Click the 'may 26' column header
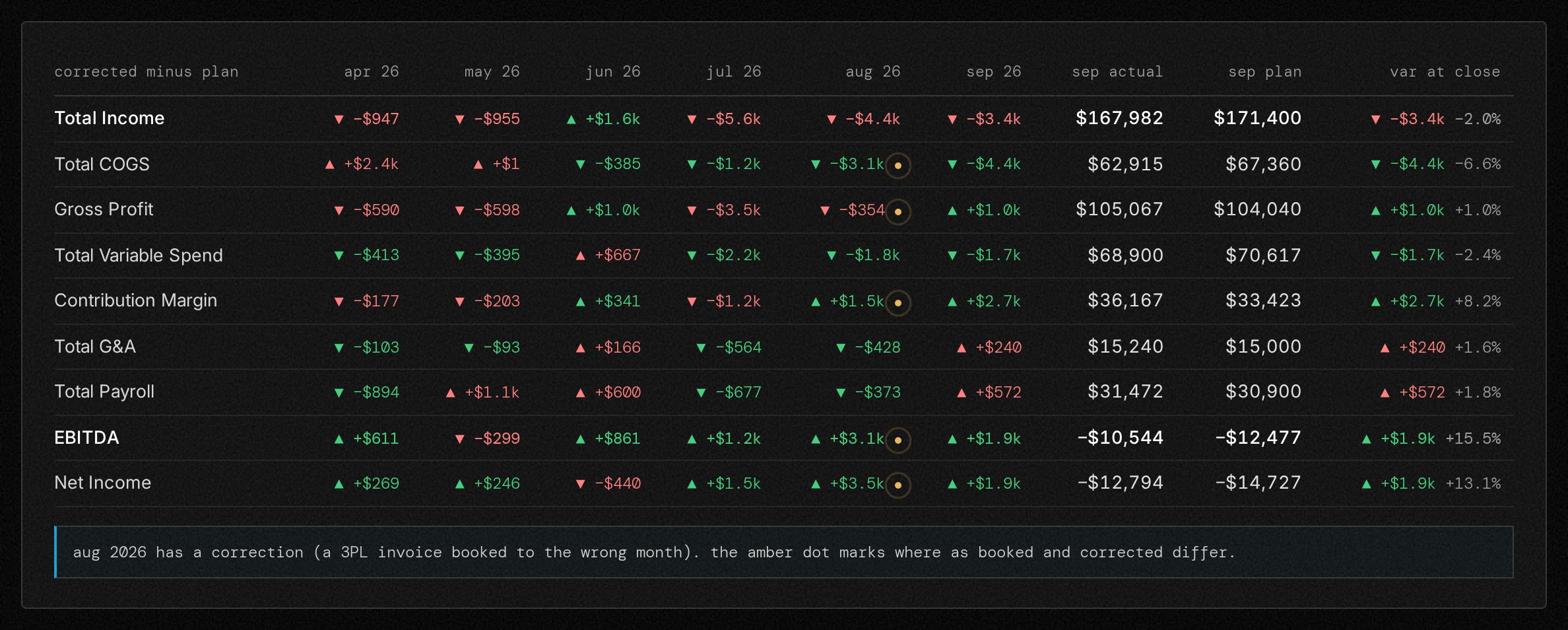1568x630 pixels. (492, 71)
